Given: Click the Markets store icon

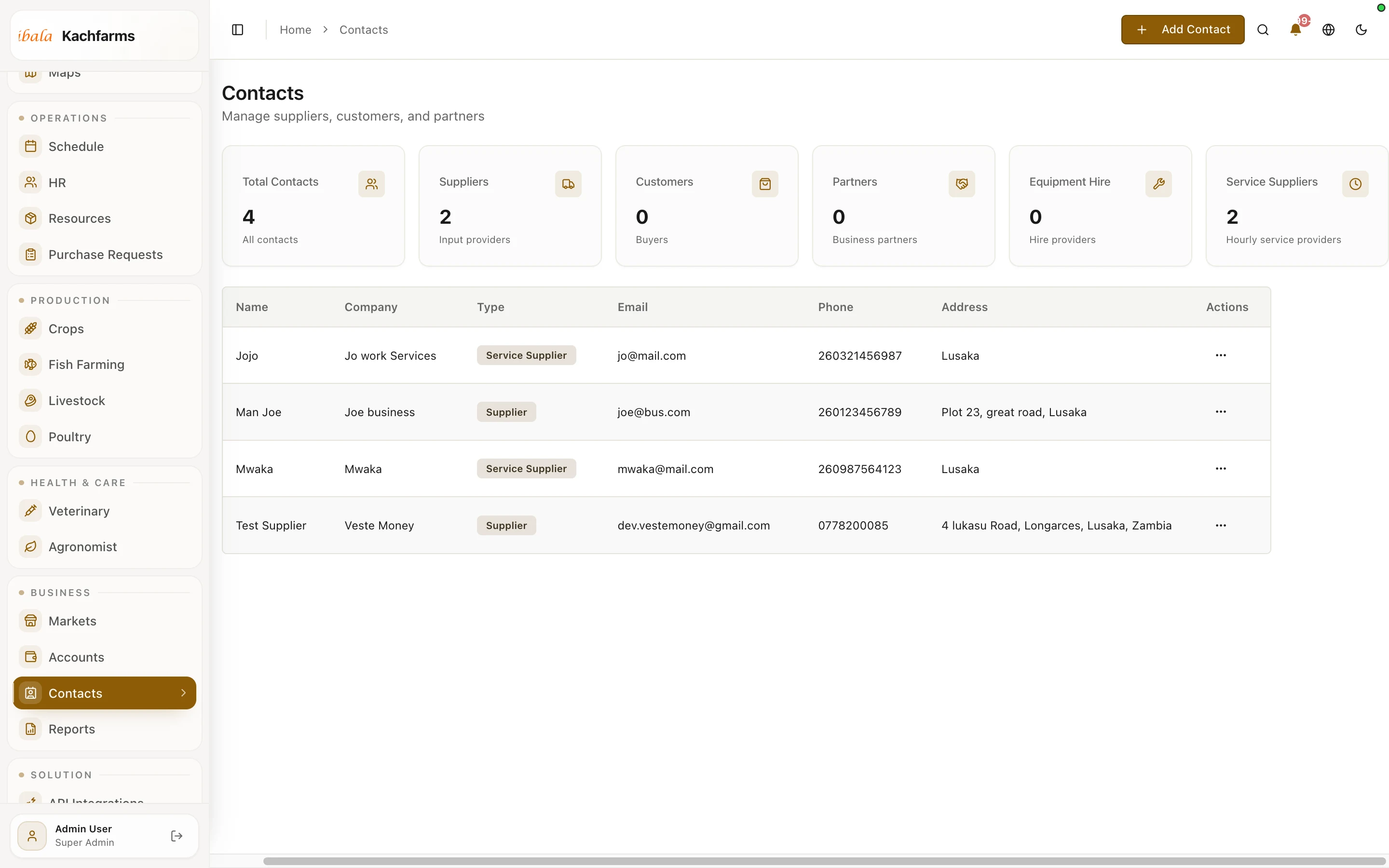Looking at the screenshot, I should pyautogui.click(x=30, y=621).
